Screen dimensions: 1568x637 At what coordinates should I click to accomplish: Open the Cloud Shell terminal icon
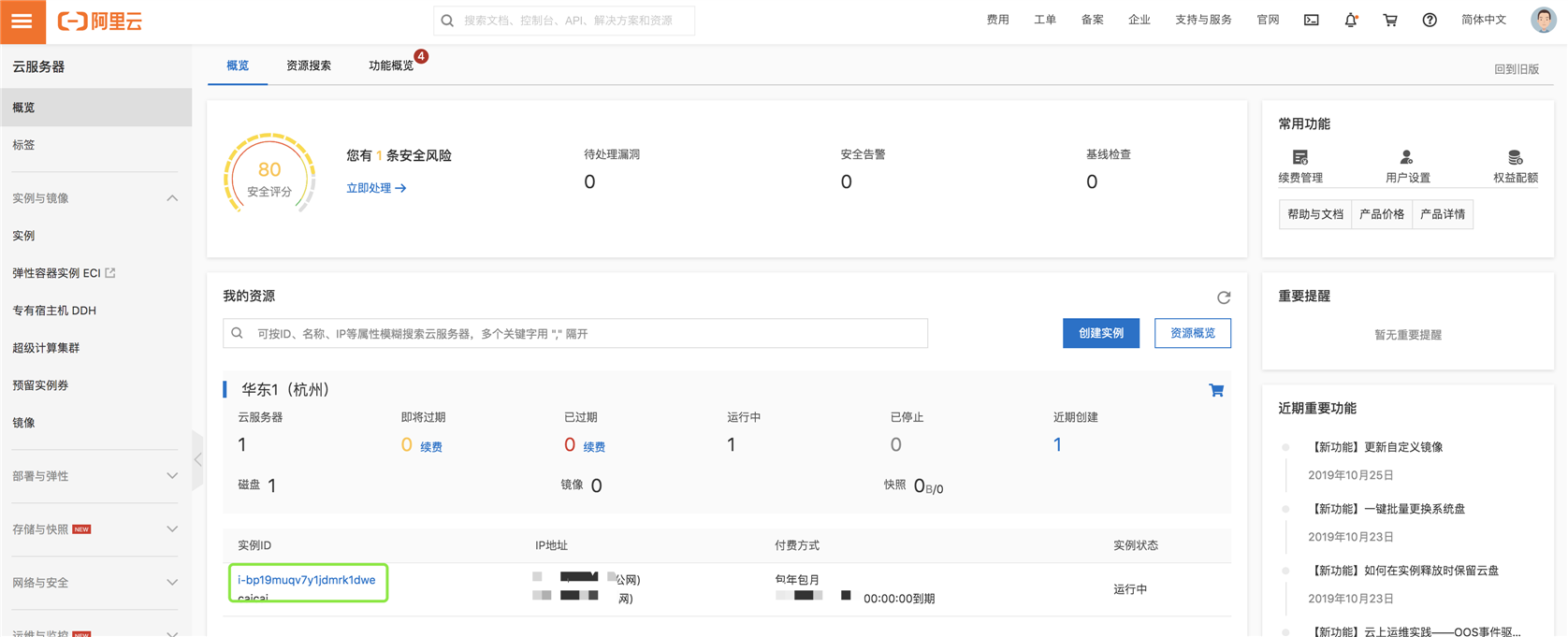[x=1312, y=21]
